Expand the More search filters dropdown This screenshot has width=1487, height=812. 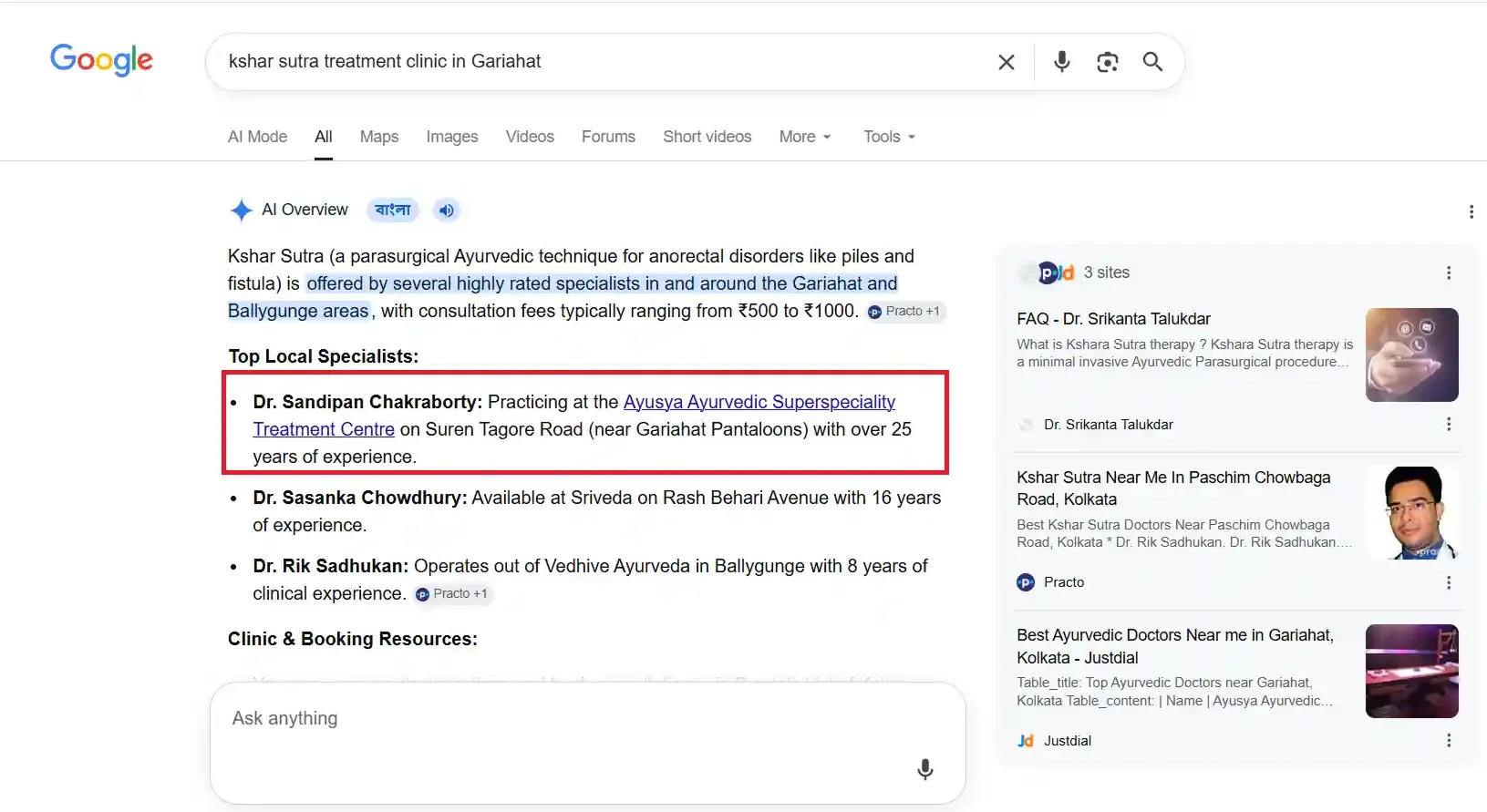(805, 137)
